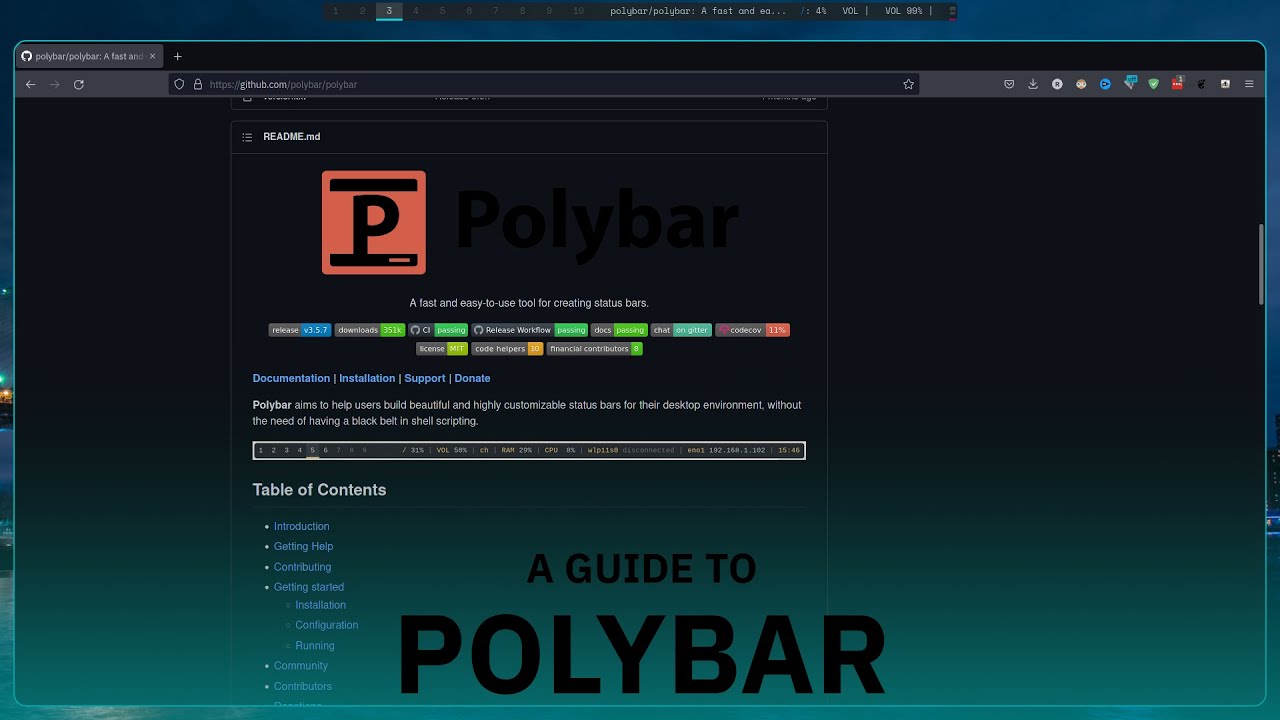Click the downloads 351k badge

(x=369, y=330)
